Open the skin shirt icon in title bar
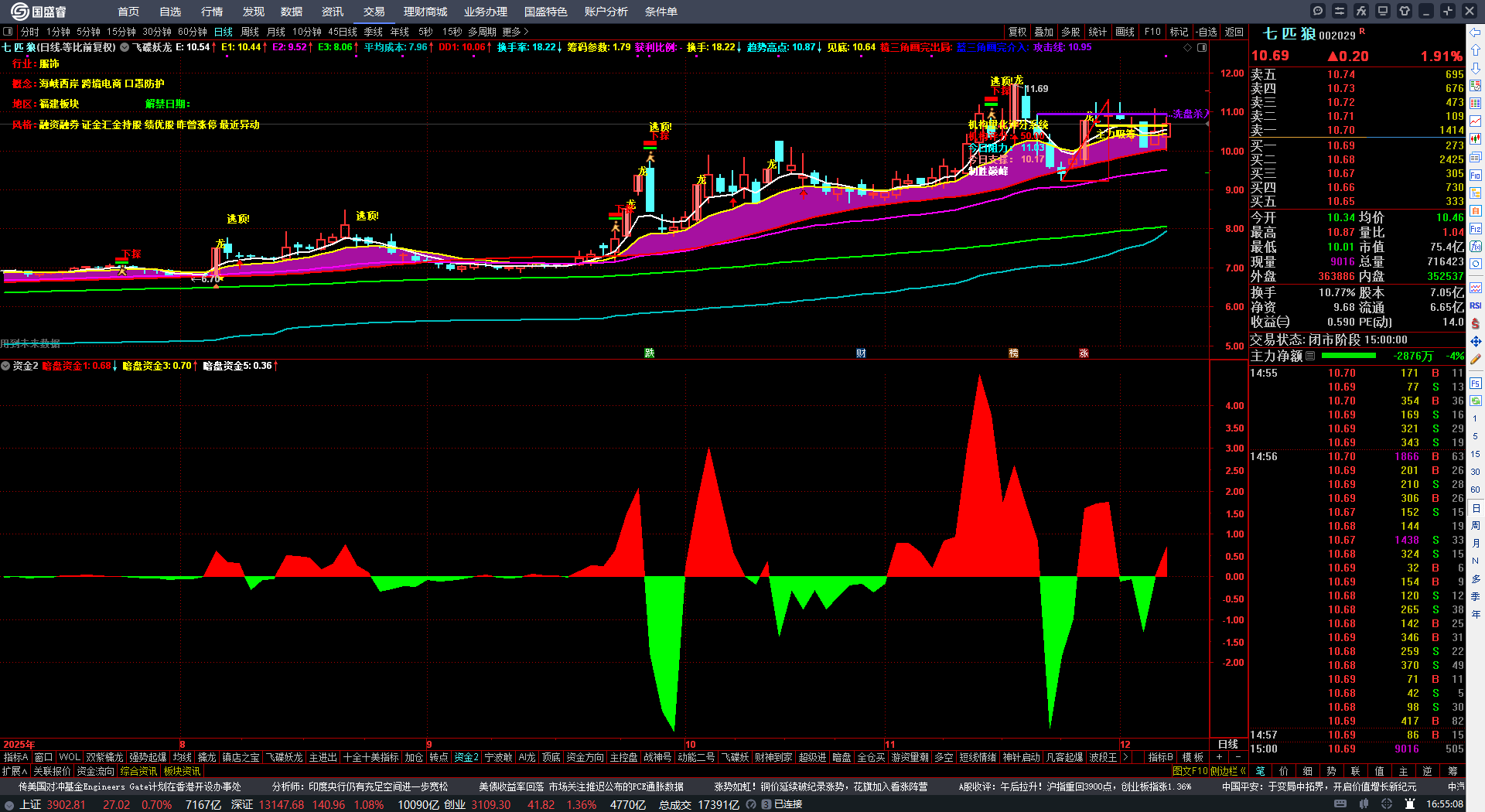This screenshot has height=812, width=1485. tap(1405, 11)
